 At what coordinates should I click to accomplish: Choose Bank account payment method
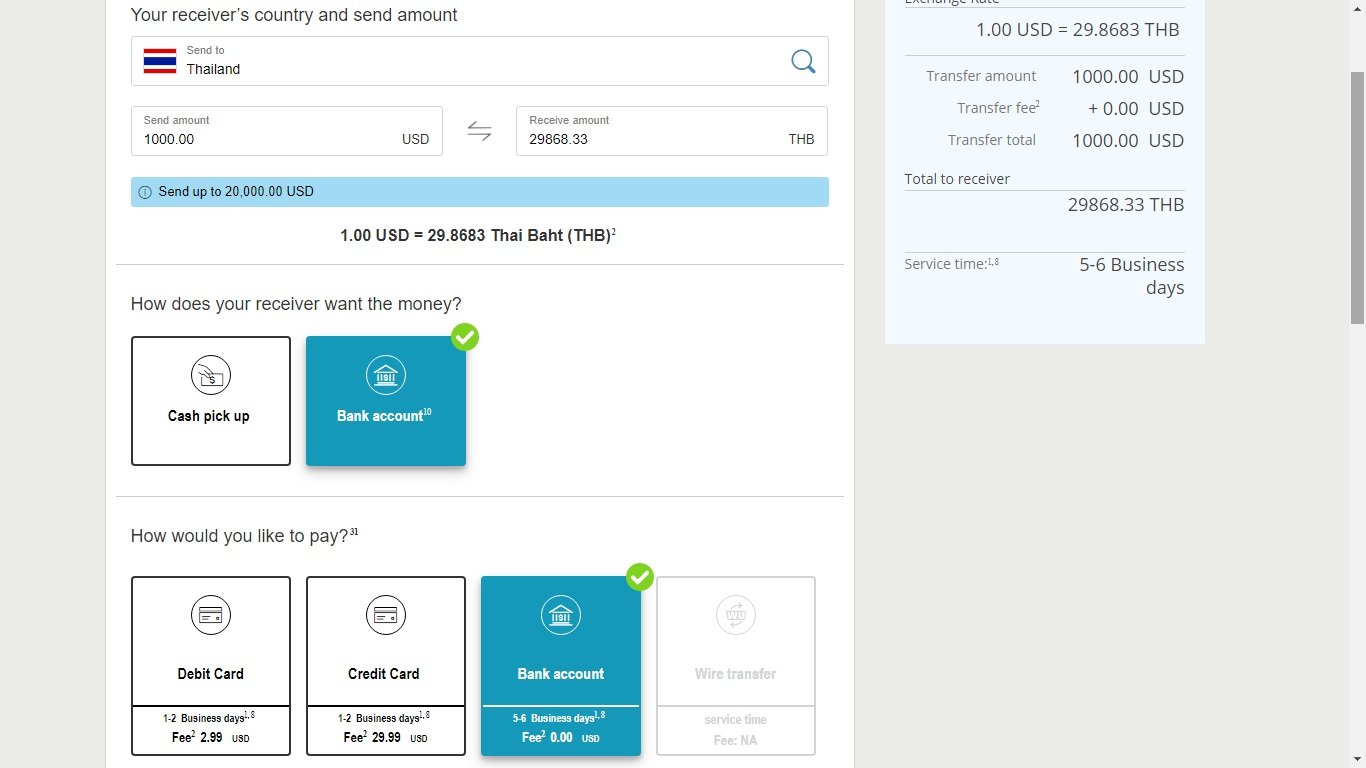[x=561, y=666]
